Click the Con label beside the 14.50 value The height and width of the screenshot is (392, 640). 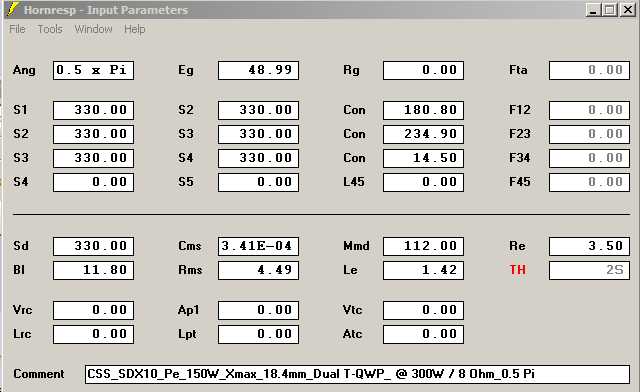pos(354,158)
